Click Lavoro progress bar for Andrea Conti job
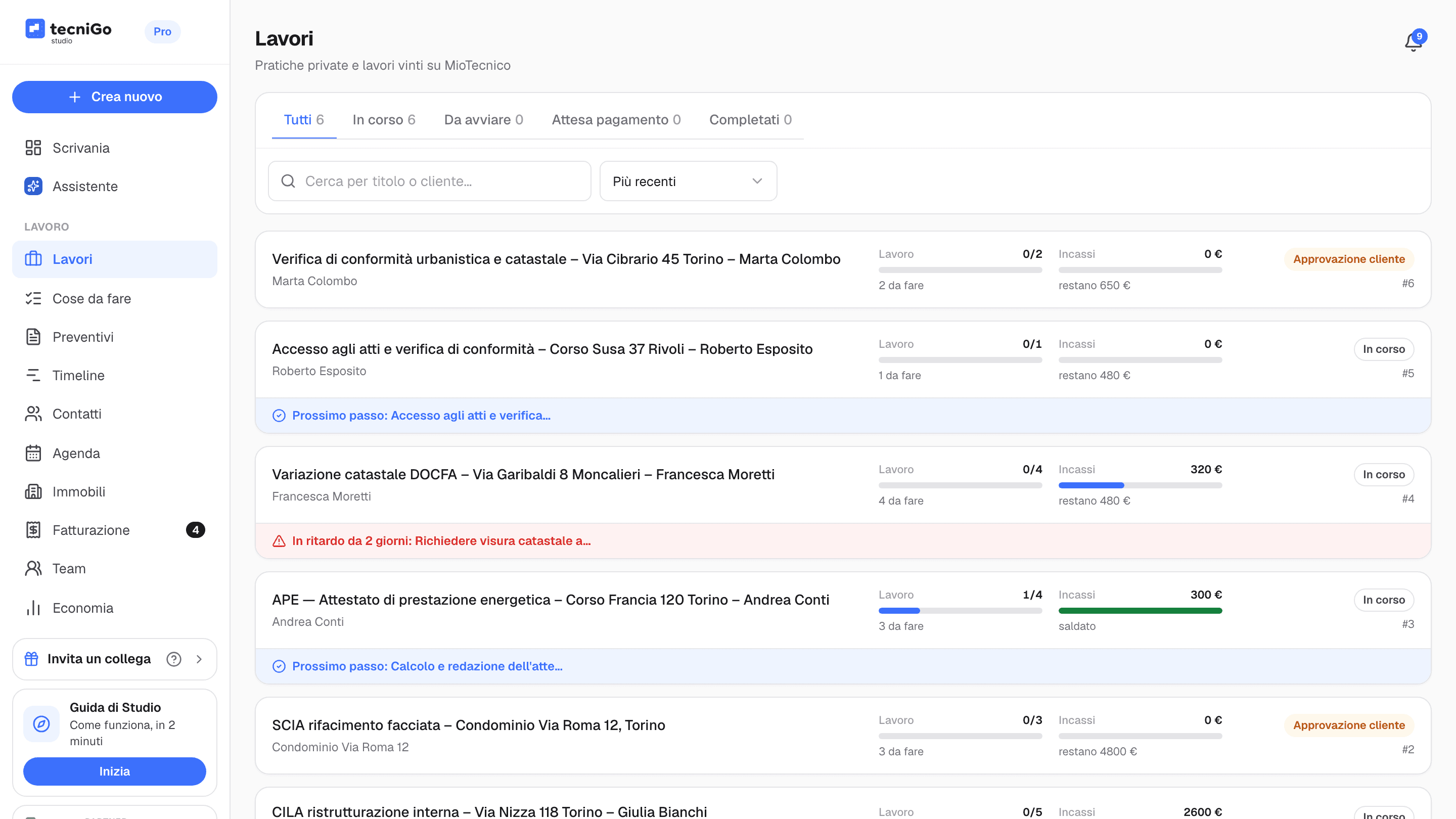1456x819 pixels. click(961, 611)
